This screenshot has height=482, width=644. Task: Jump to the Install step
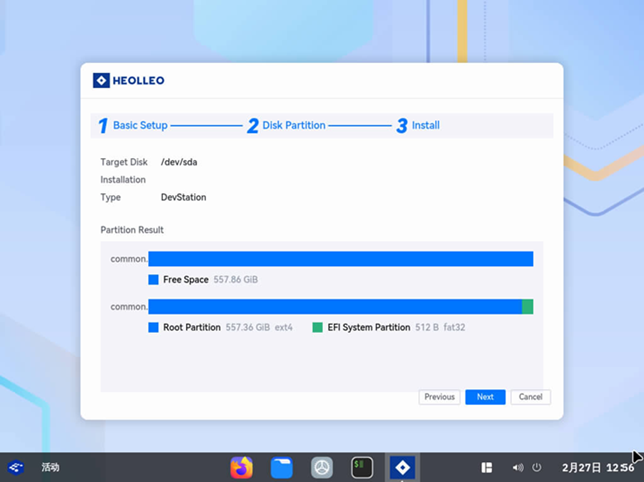pyautogui.click(x=418, y=126)
